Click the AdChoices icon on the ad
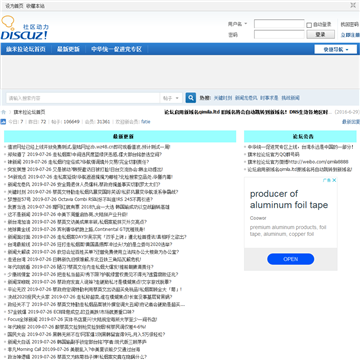Image resolution: width=360 pixels, height=360 pixels. pos(326,180)
